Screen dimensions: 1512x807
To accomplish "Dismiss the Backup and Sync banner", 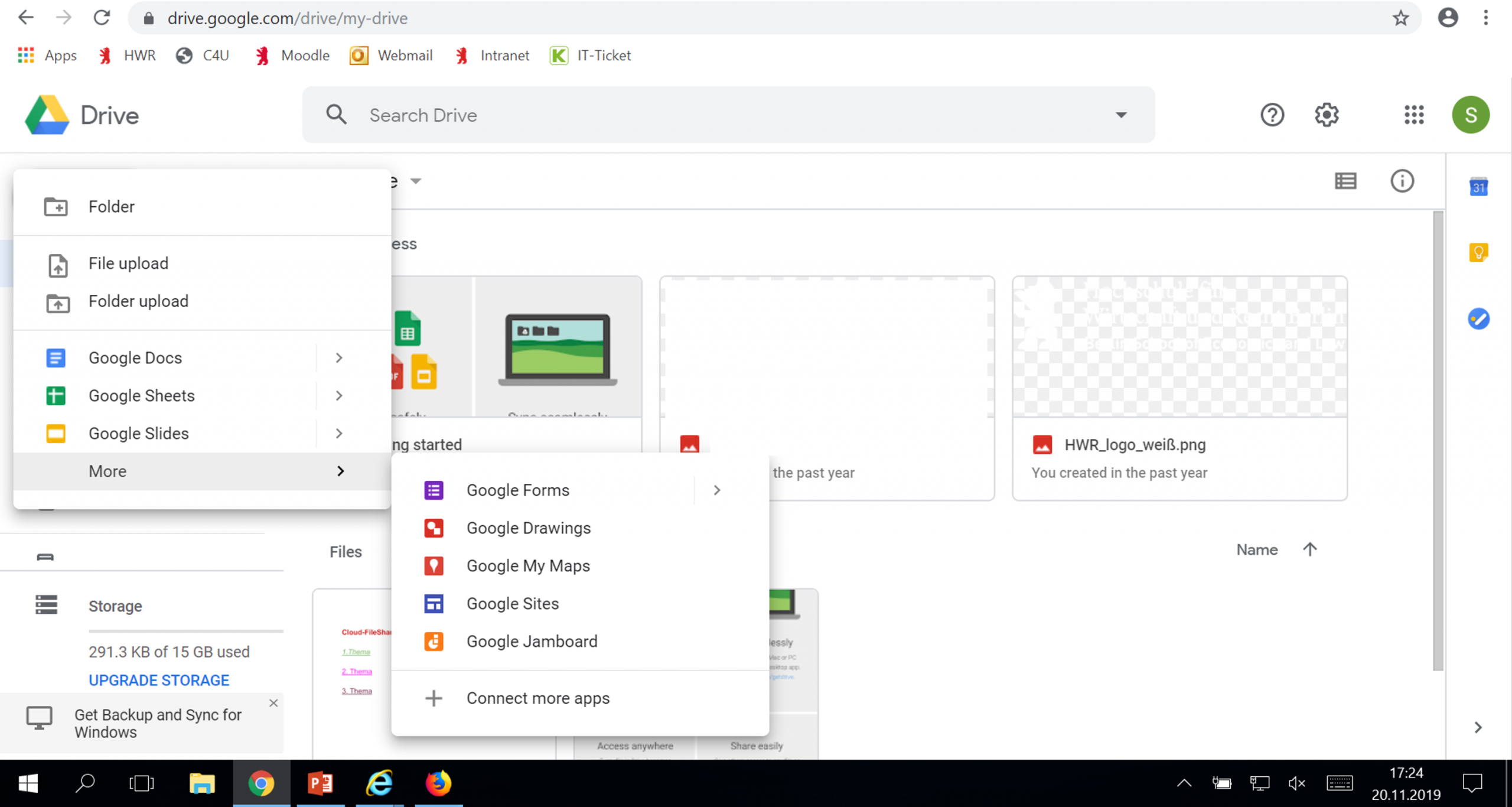I will point(273,703).
